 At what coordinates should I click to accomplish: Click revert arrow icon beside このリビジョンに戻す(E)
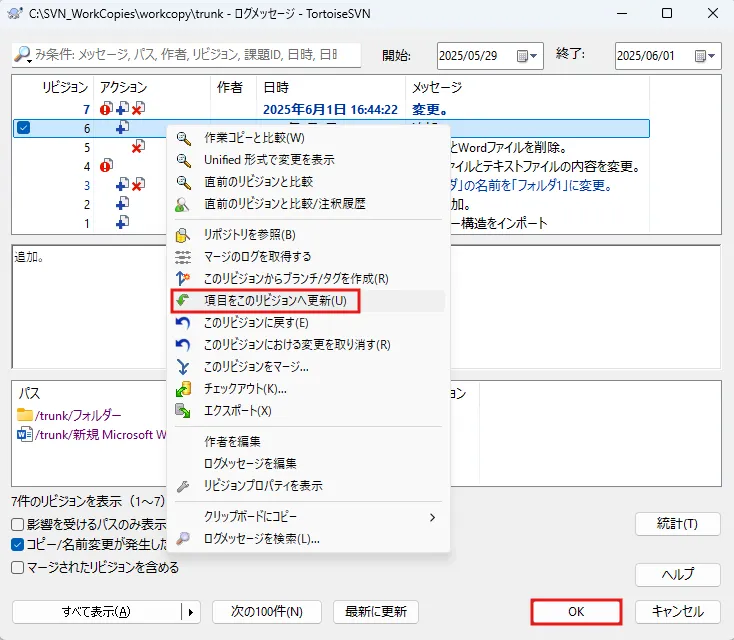point(183,323)
